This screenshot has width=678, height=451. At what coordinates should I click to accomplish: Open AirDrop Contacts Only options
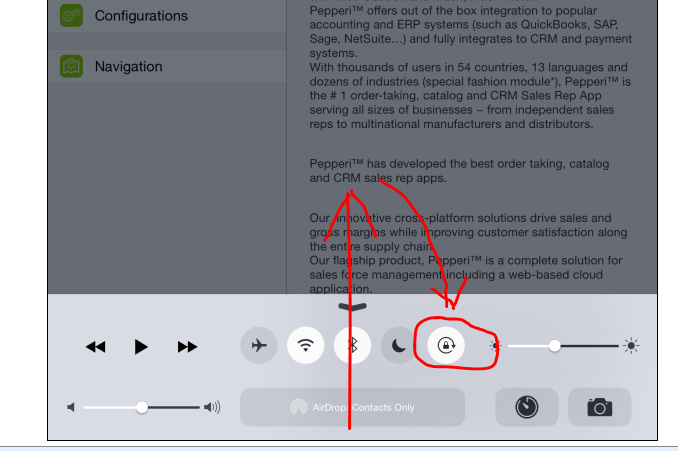(352, 407)
